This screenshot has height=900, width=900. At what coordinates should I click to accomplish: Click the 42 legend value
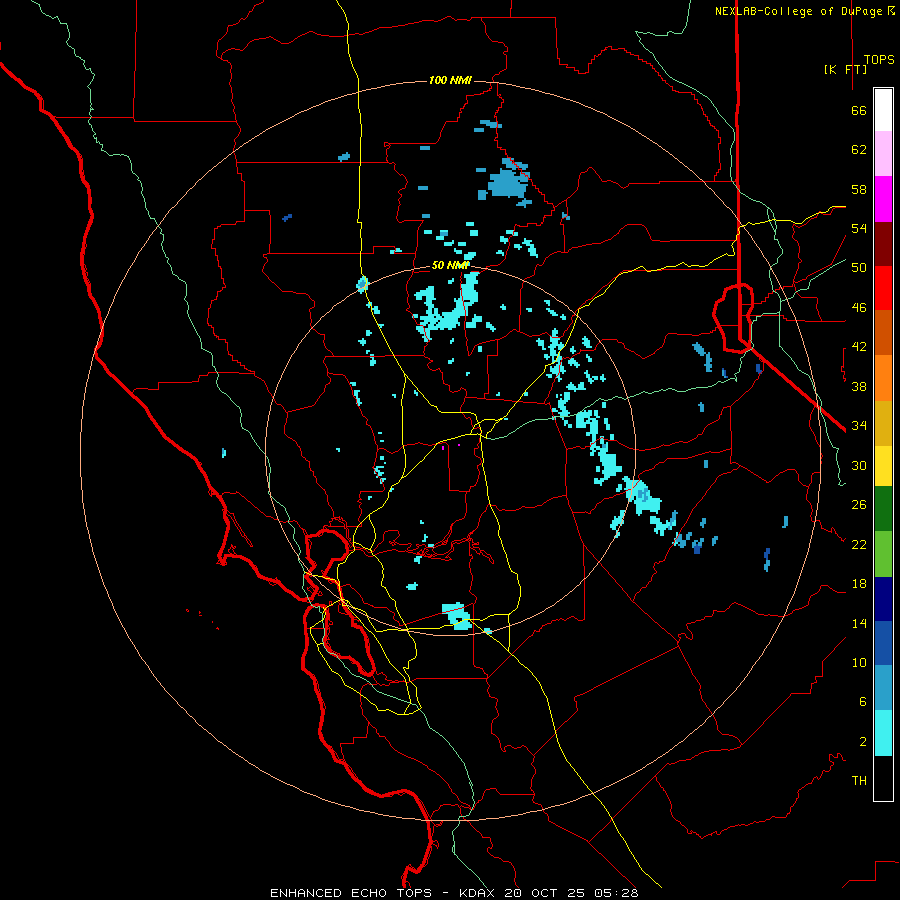[x=859, y=347]
